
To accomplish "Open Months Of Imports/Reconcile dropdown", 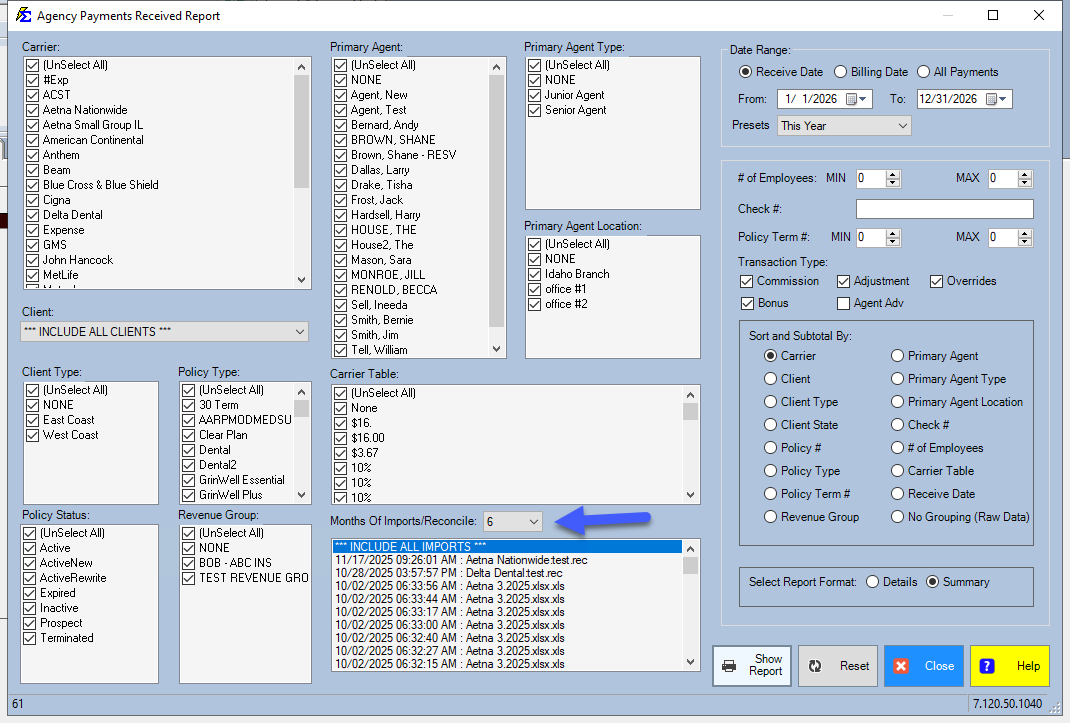I will click(533, 521).
